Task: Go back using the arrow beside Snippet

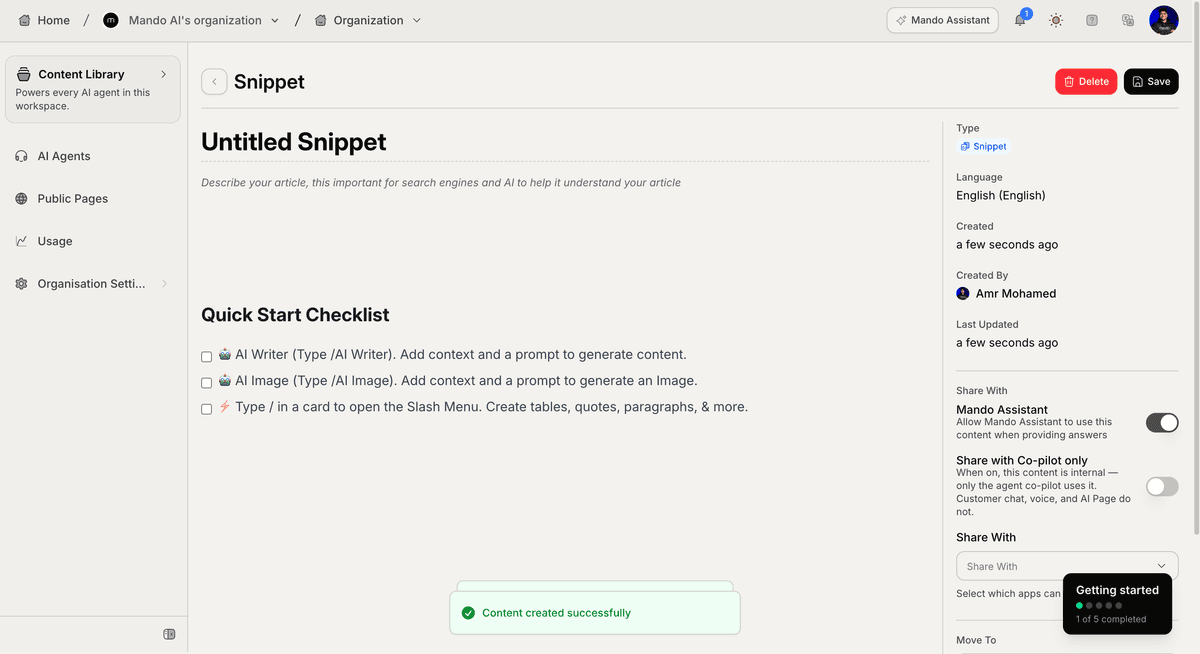Action: (x=214, y=82)
